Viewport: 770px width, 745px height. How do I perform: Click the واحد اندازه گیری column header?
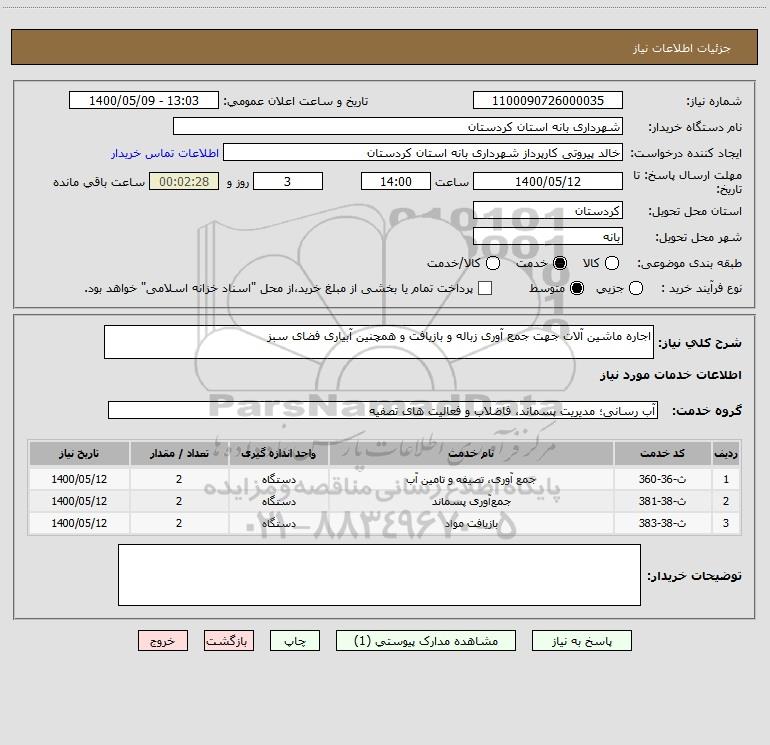[278, 453]
